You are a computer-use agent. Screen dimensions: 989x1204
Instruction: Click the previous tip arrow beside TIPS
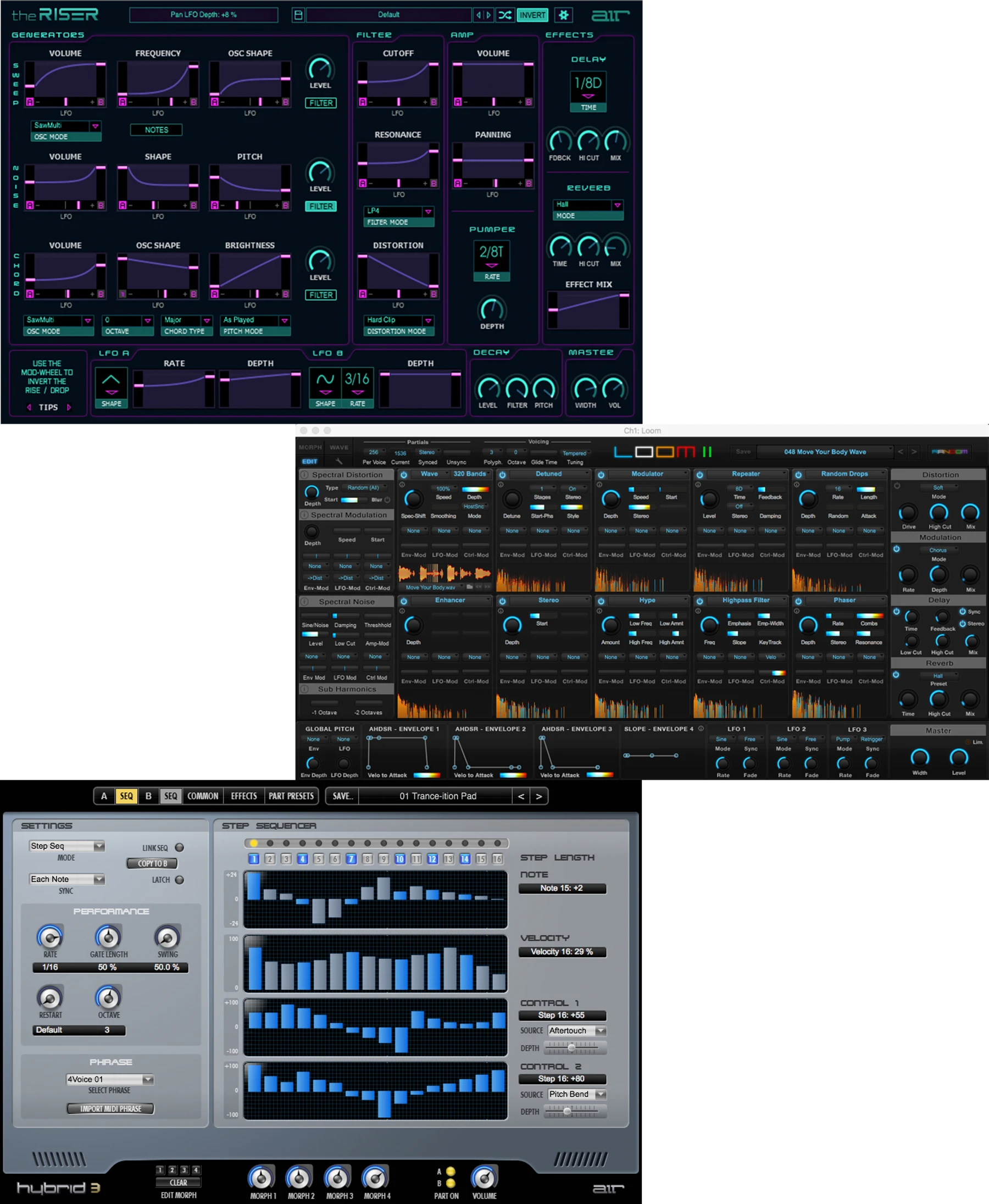pyautogui.click(x=29, y=407)
